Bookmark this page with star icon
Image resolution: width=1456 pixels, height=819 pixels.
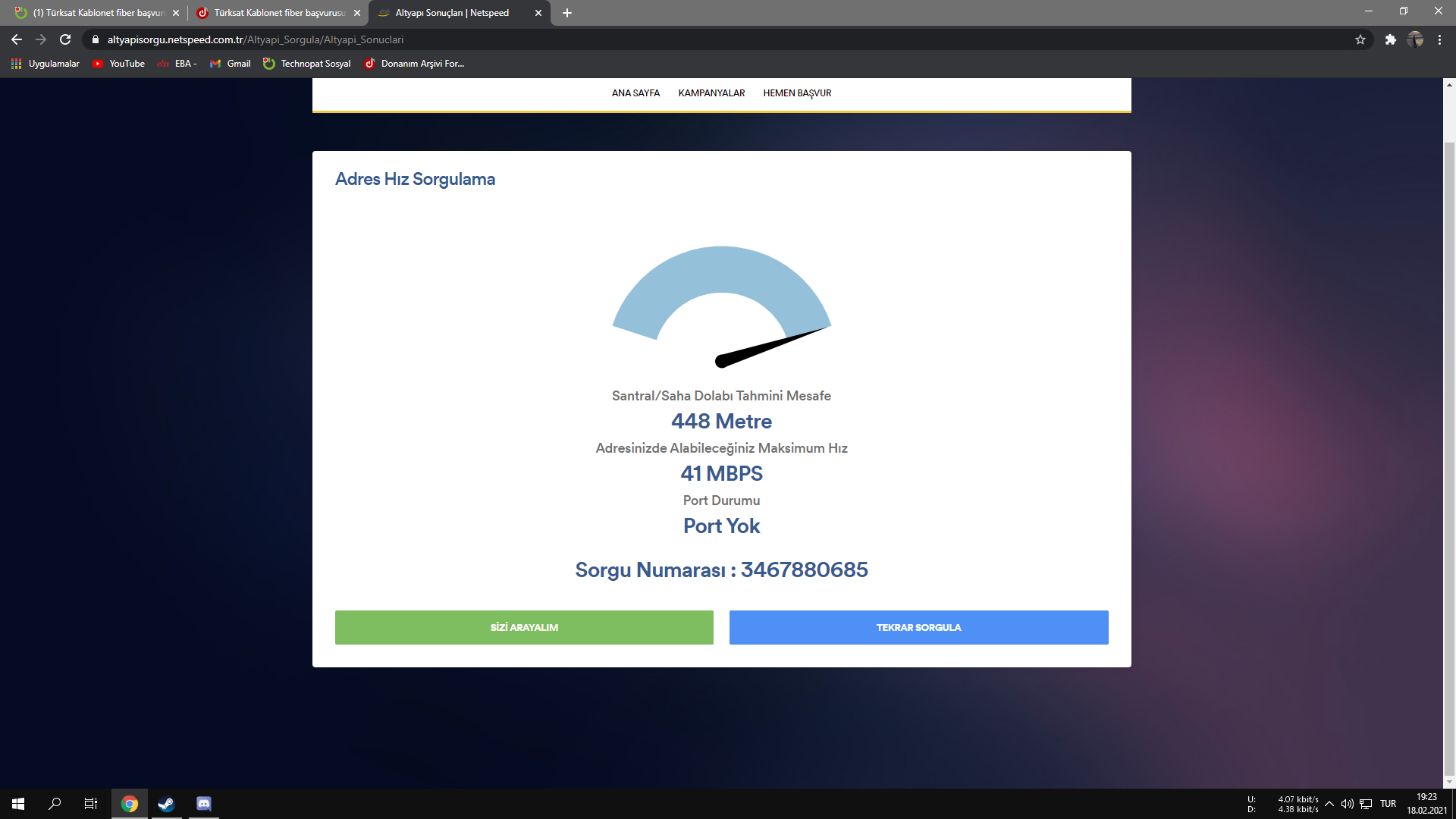tap(1360, 39)
